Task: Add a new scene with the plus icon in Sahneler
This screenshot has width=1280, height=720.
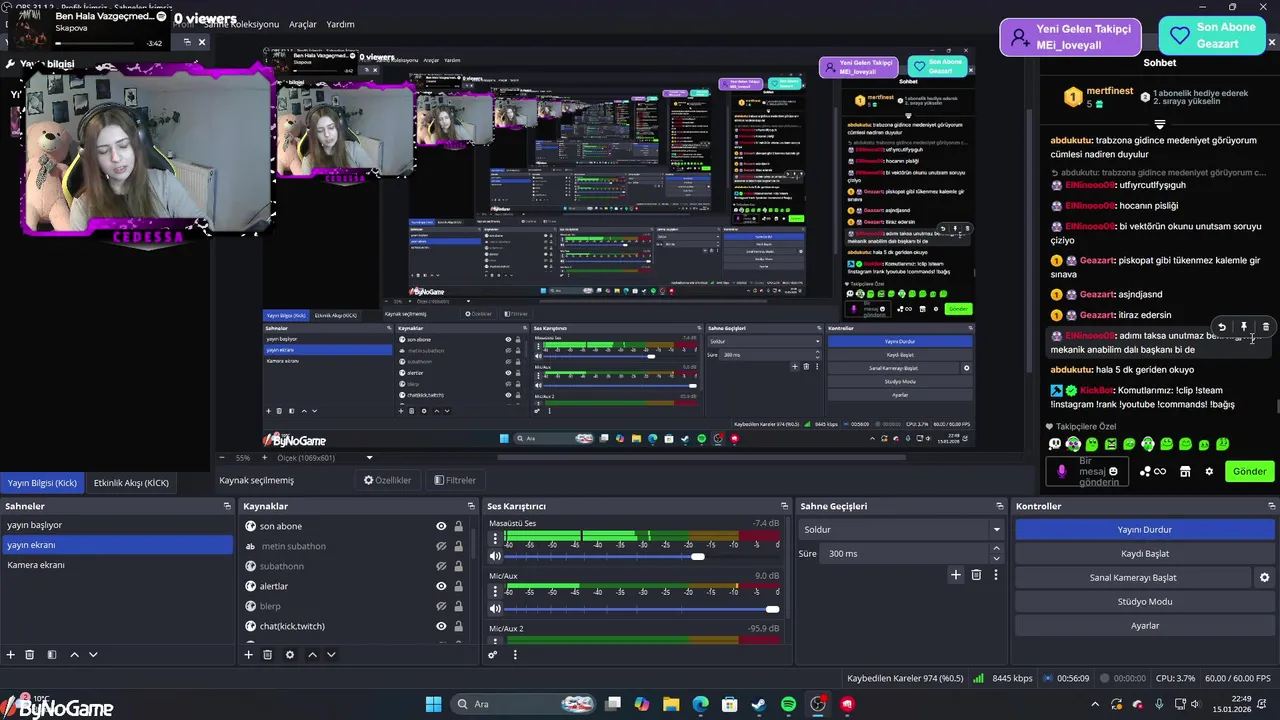Action: coord(11,655)
